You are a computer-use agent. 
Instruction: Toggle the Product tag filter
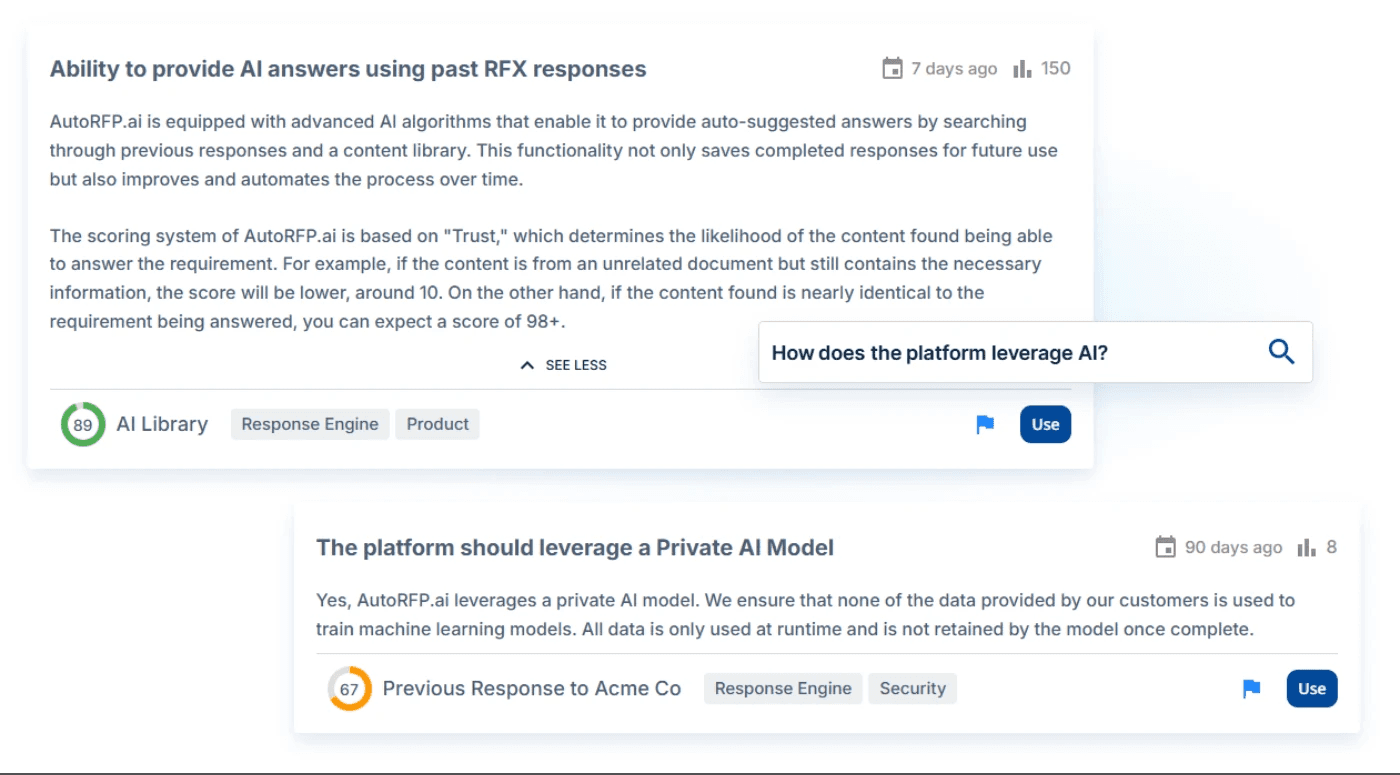[x=437, y=424]
